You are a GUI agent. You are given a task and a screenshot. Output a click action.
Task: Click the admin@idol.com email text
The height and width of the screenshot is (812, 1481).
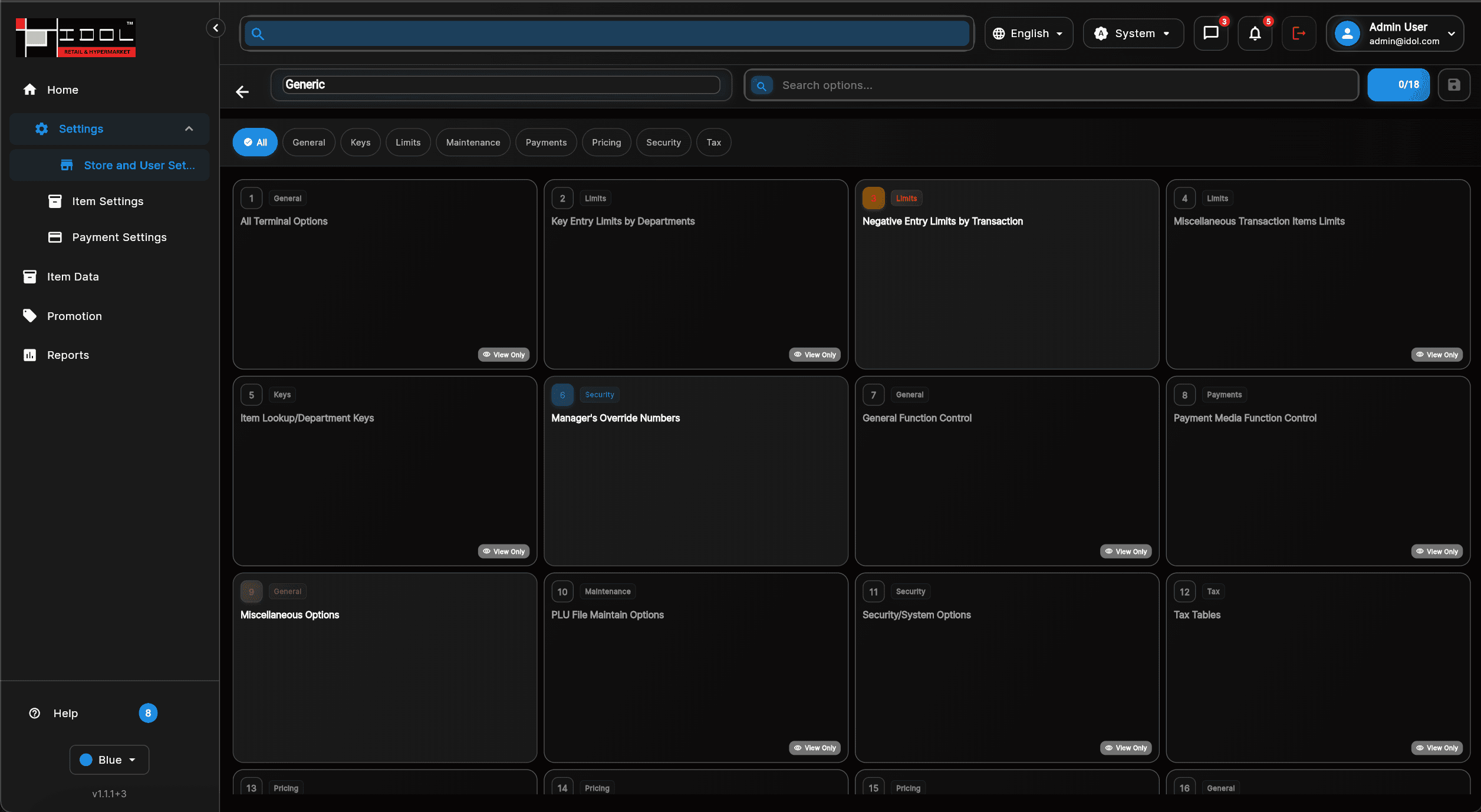click(x=1404, y=41)
